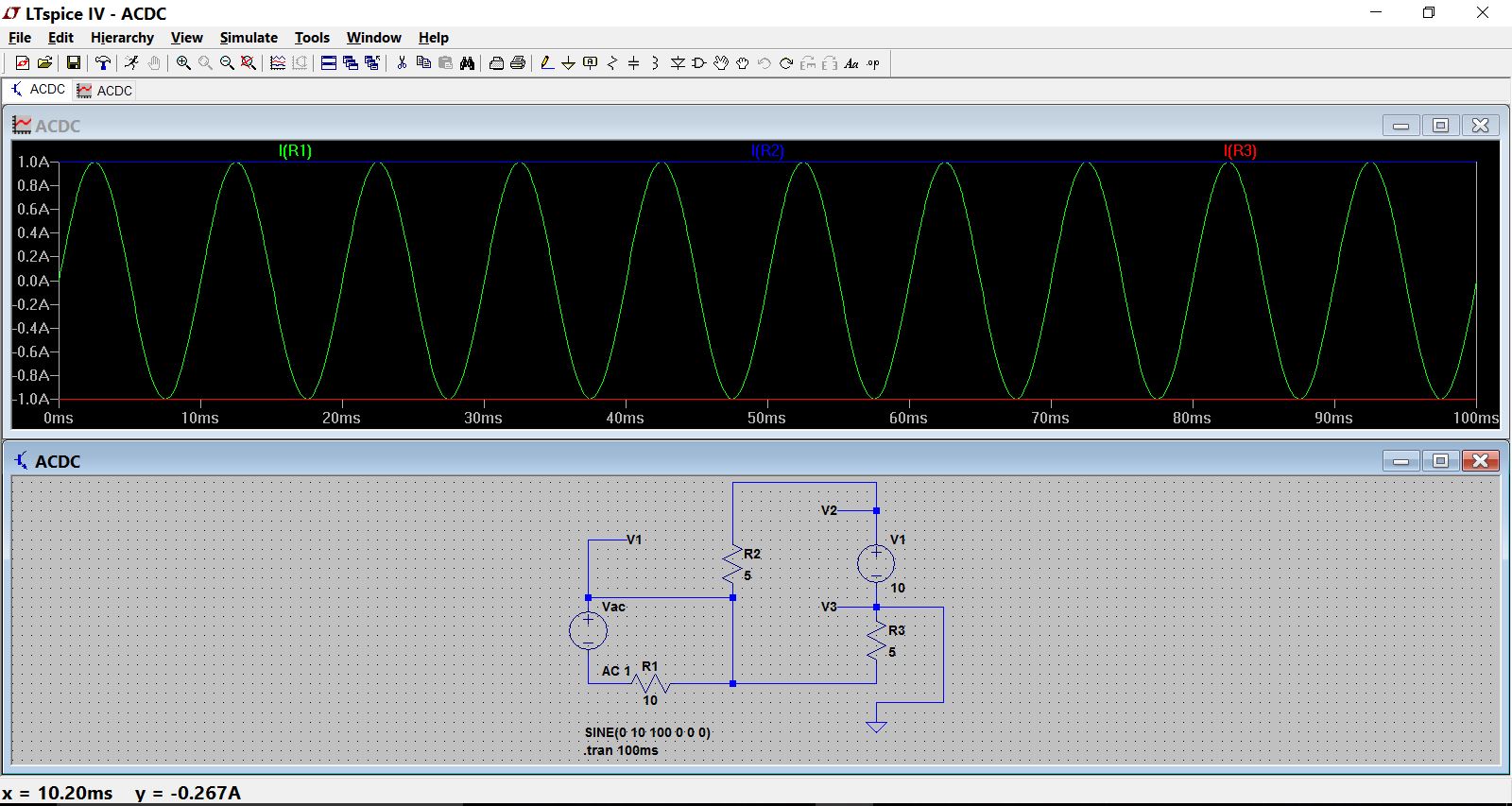This screenshot has width=1512, height=806.
Task: Click the 0.0A label on the vertical axis
Action: tap(33, 281)
